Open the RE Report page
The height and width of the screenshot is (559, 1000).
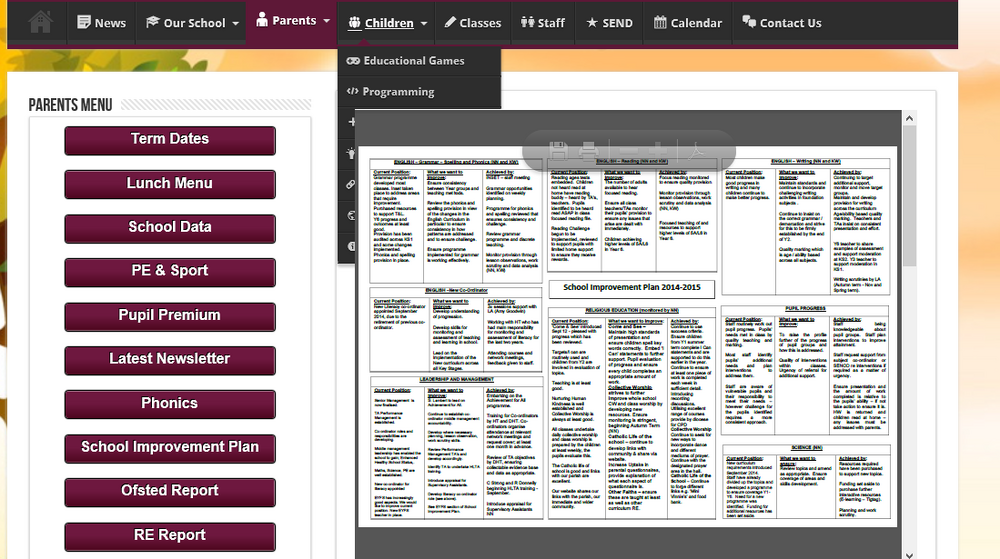(170, 536)
